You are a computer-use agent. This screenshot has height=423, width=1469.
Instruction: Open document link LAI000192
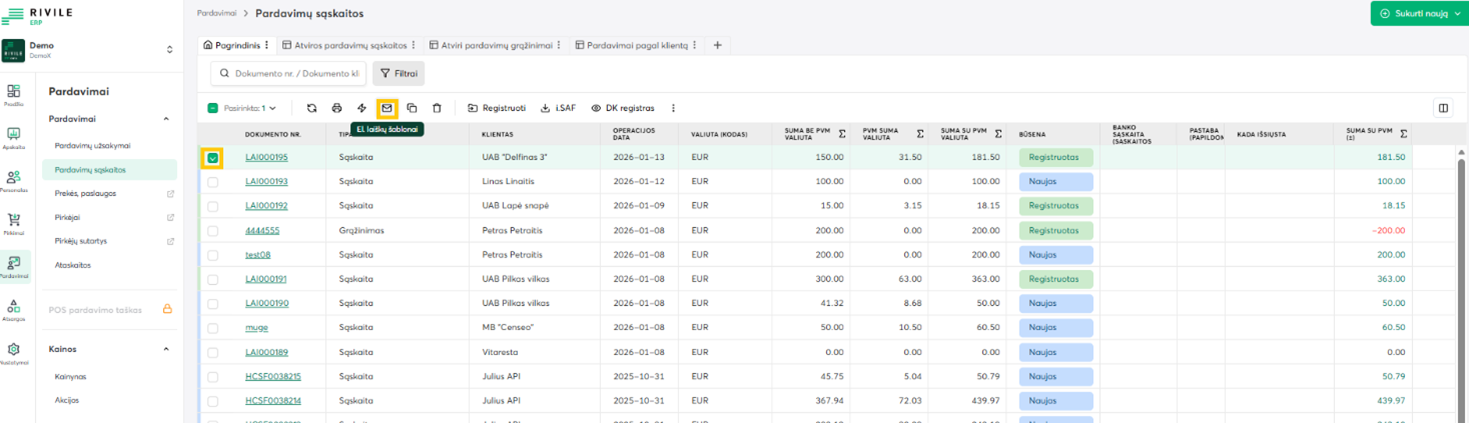pos(266,206)
